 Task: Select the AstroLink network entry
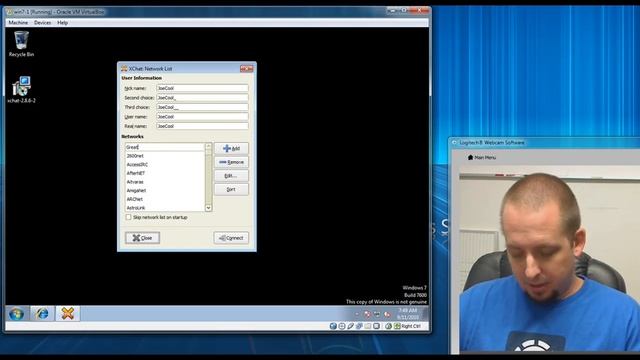[x=164, y=207]
